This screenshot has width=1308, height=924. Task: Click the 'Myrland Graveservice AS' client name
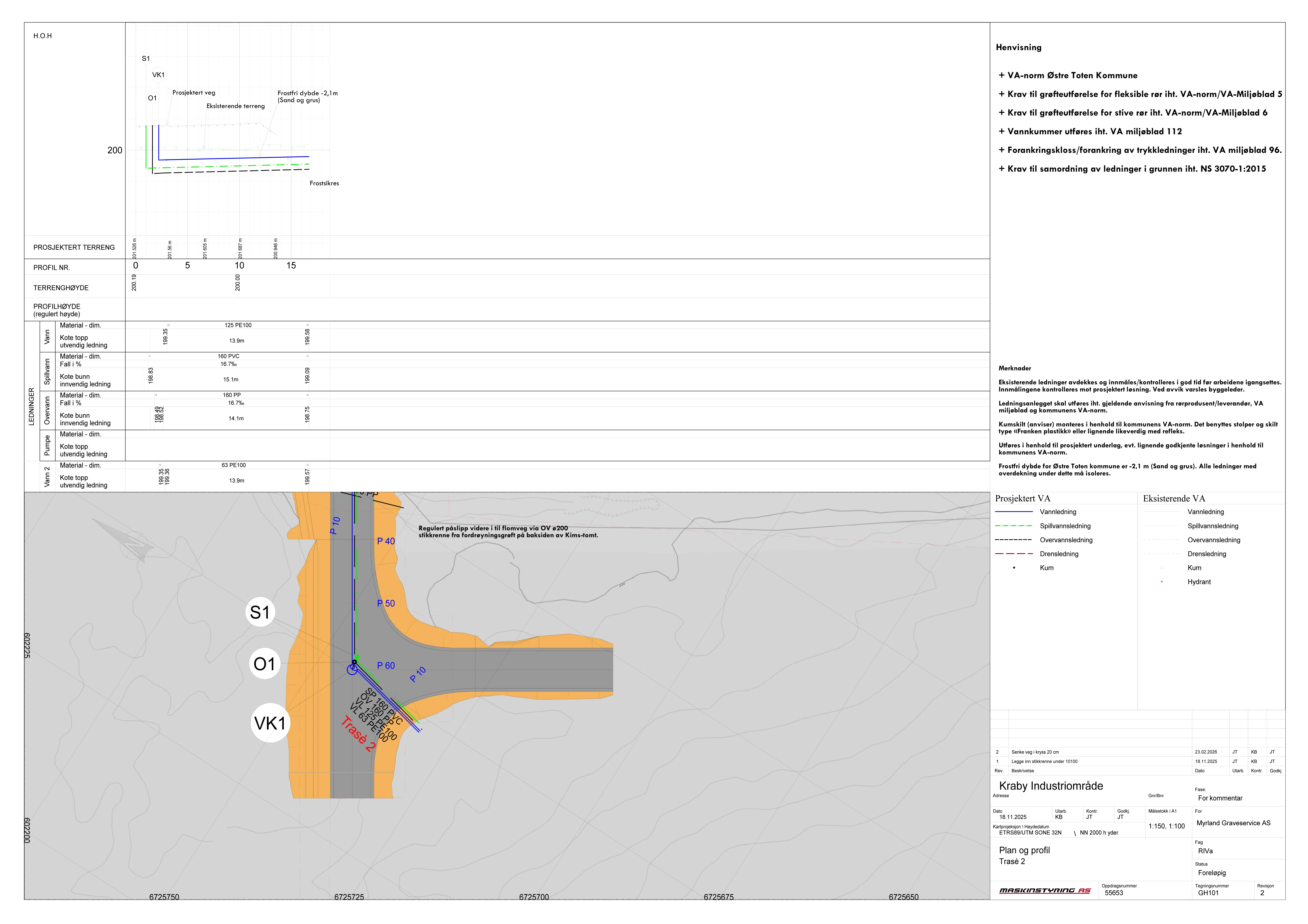pos(1233,823)
